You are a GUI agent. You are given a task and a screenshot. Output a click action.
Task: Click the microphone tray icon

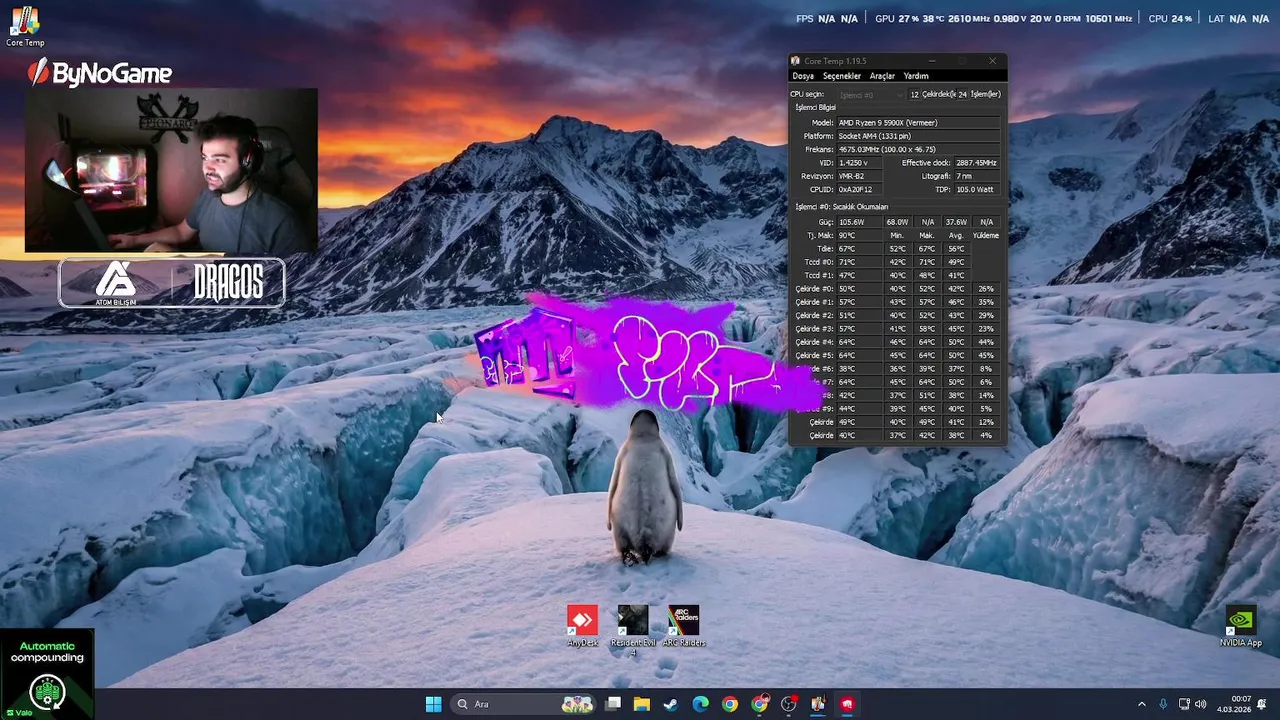coord(1163,704)
